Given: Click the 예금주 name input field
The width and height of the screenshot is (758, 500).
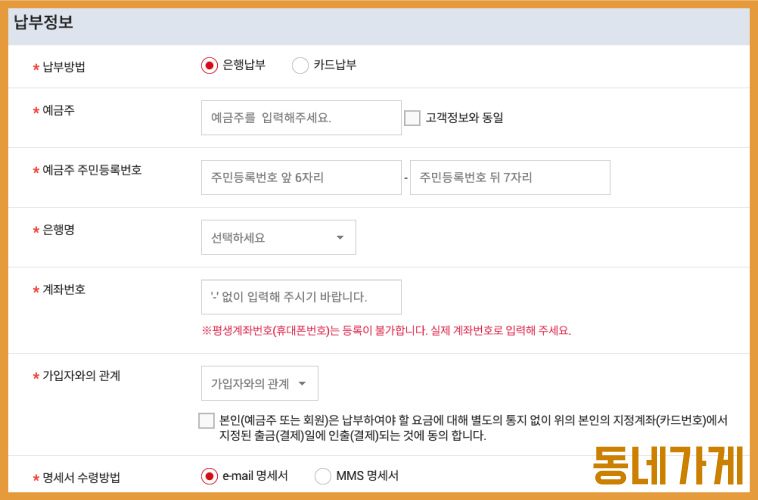Looking at the screenshot, I should tap(301, 118).
